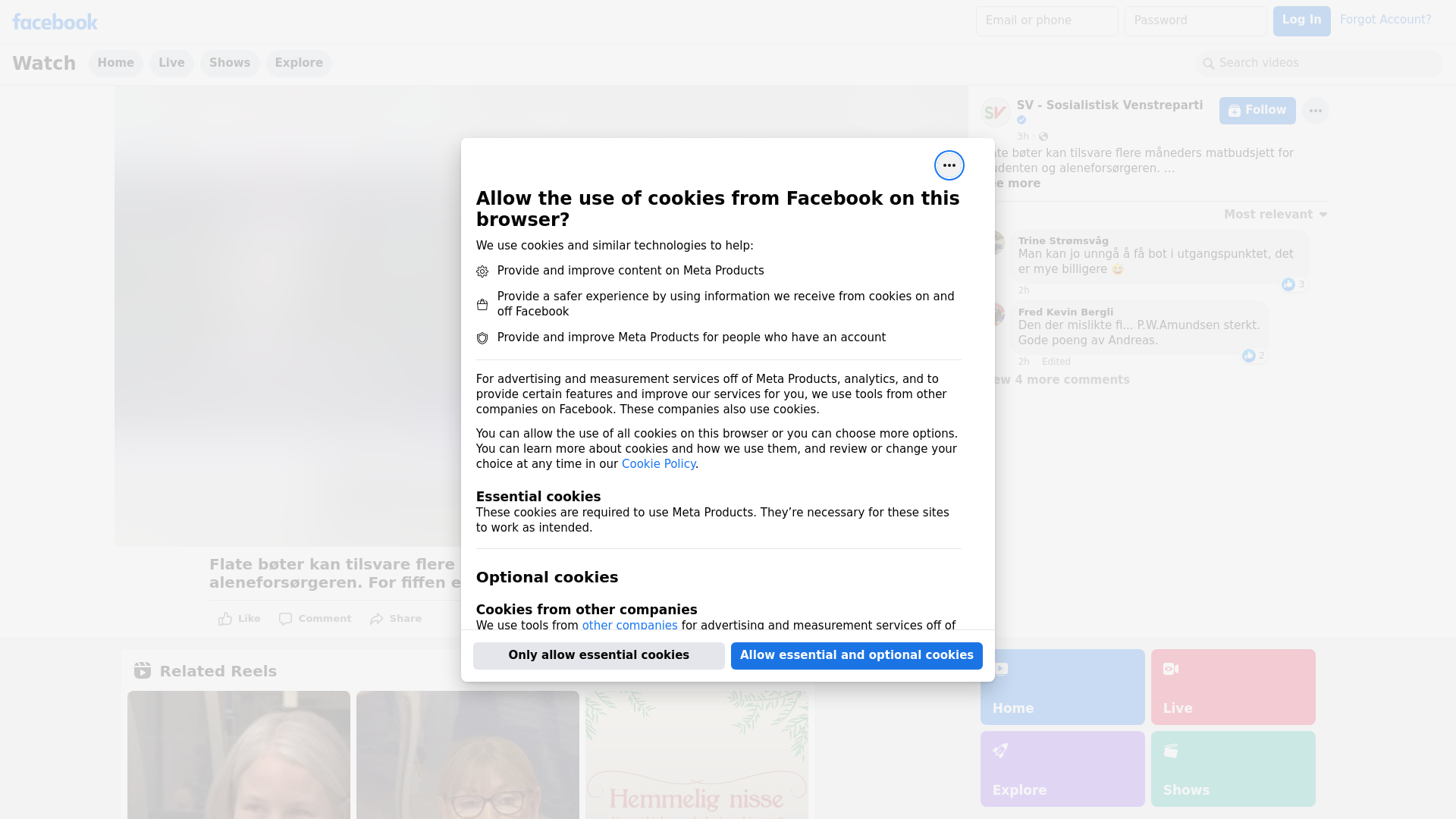The height and width of the screenshot is (819, 1456).
Task: Follow SV - Sosialistisk Venstreparti
Action: click(1257, 111)
